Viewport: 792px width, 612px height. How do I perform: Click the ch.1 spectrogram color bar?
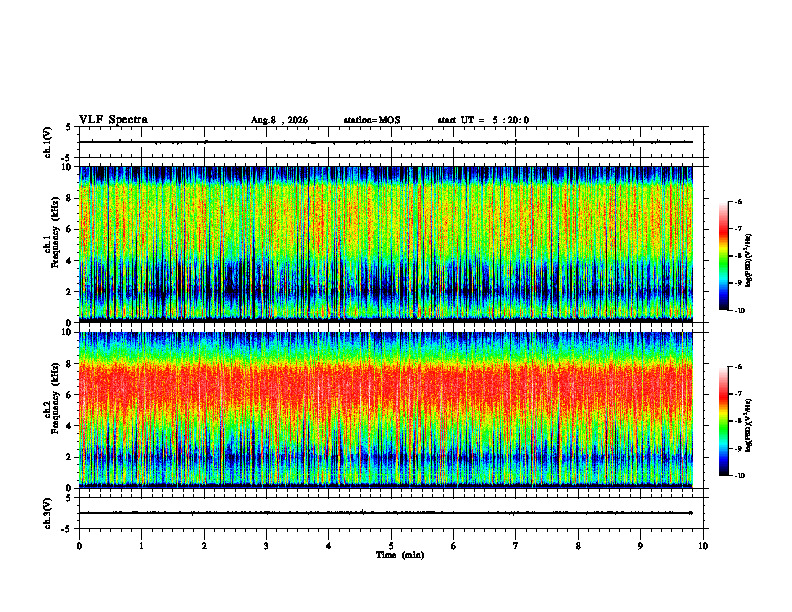coord(723,256)
